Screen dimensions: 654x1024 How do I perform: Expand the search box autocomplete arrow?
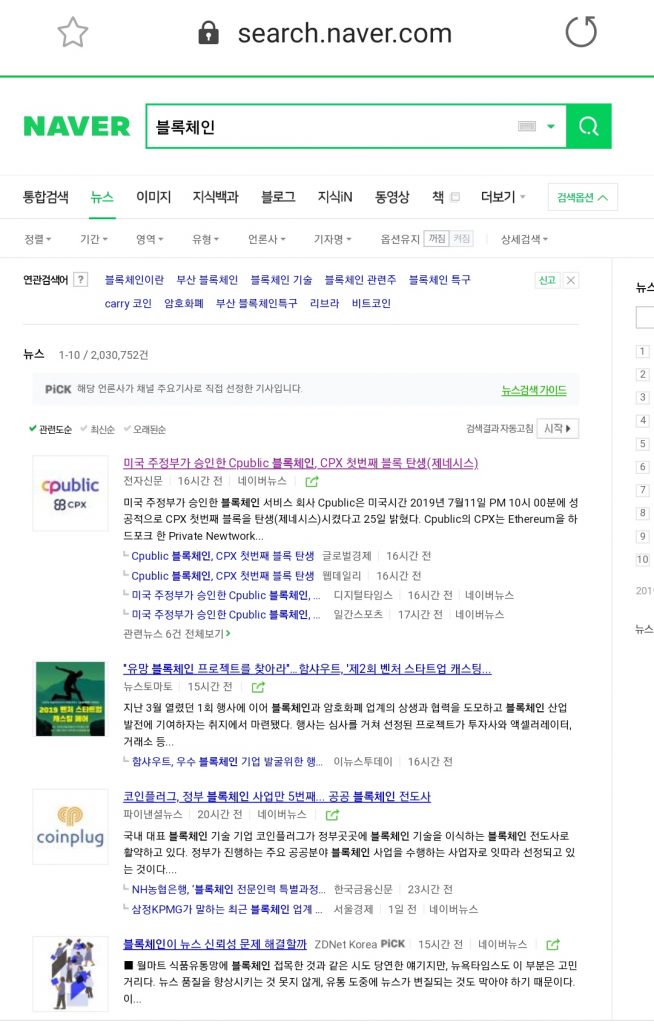tap(551, 126)
